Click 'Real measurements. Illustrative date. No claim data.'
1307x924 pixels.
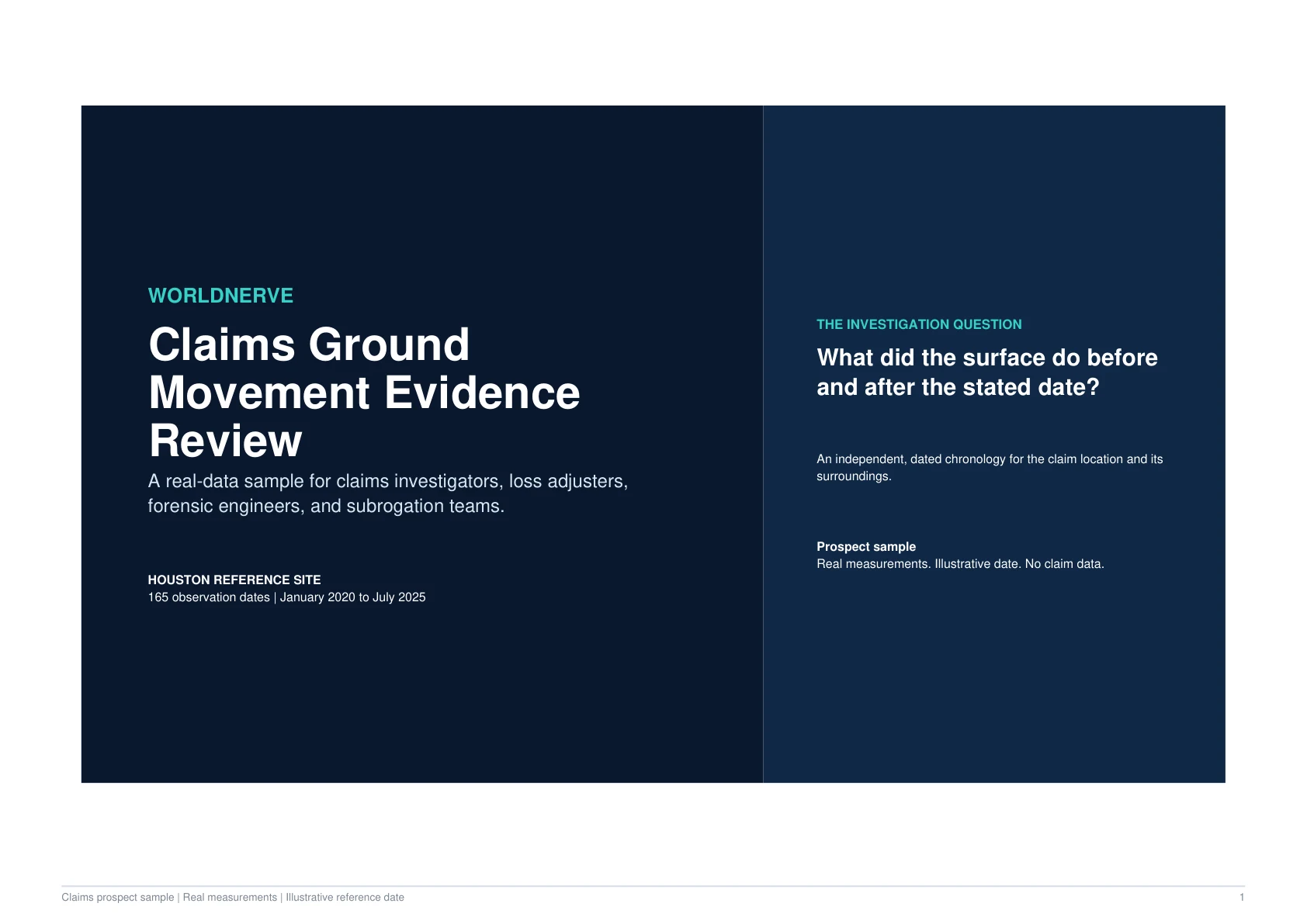(960, 564)
